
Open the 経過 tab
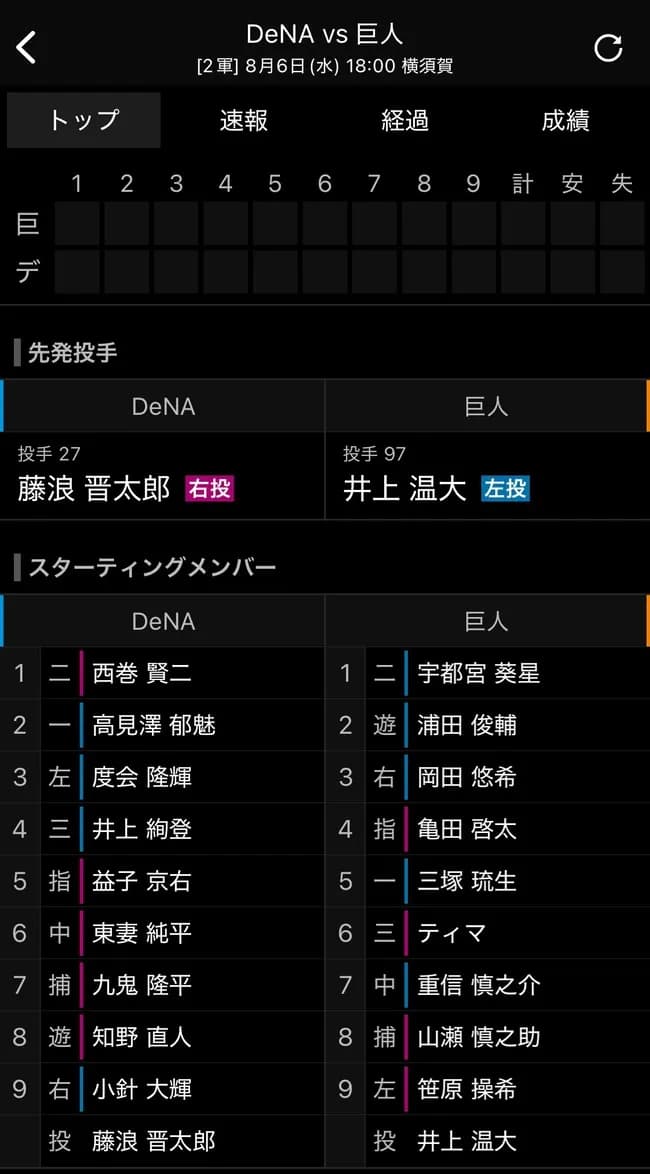(x=404, y=121)
